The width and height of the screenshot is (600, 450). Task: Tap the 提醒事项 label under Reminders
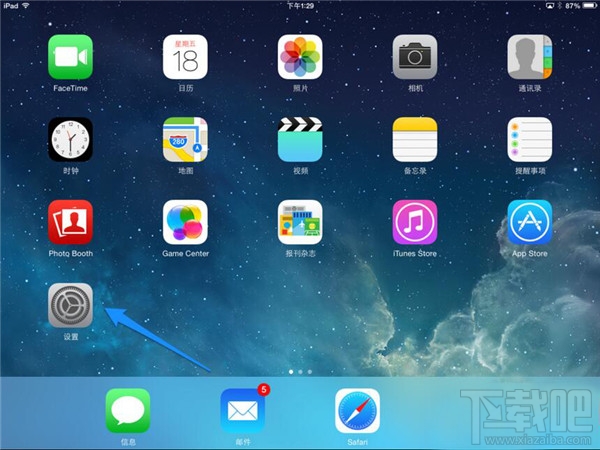(x=530, y=171)
